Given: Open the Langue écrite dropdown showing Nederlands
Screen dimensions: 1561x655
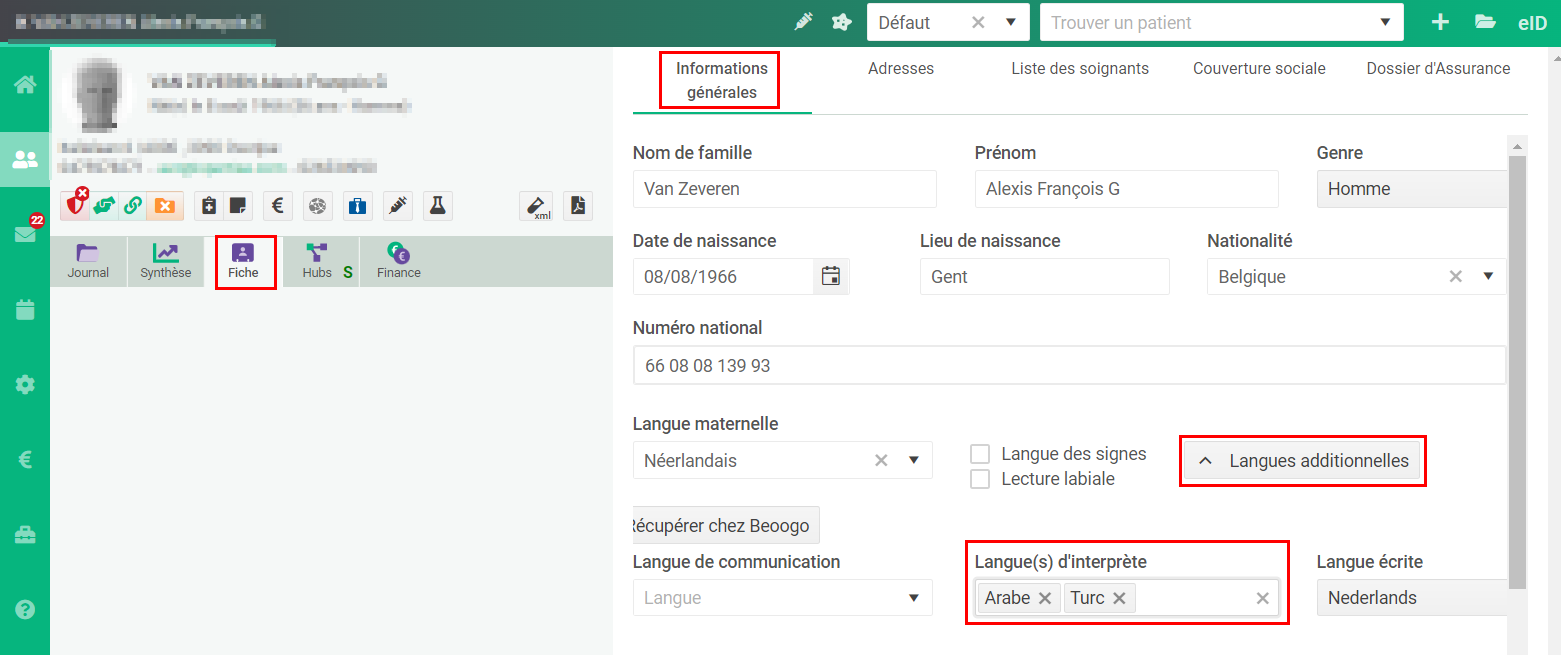Looking at the screenshot, I should pos(1412,598).
